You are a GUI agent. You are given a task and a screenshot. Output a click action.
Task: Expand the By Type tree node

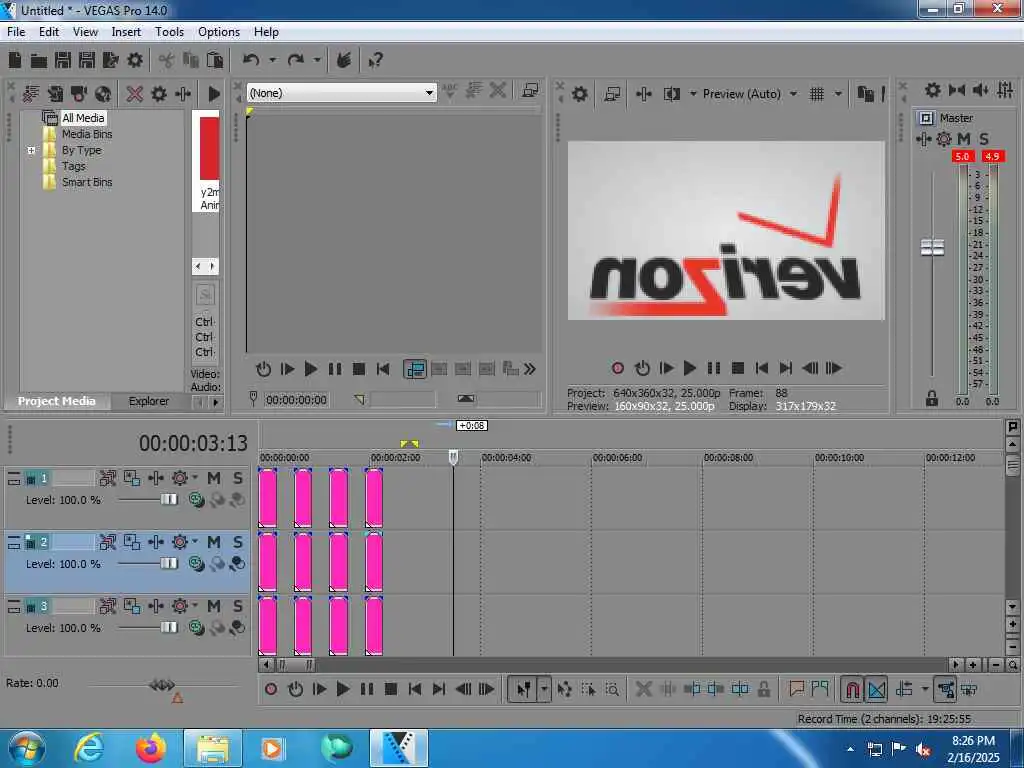point(31,150)
